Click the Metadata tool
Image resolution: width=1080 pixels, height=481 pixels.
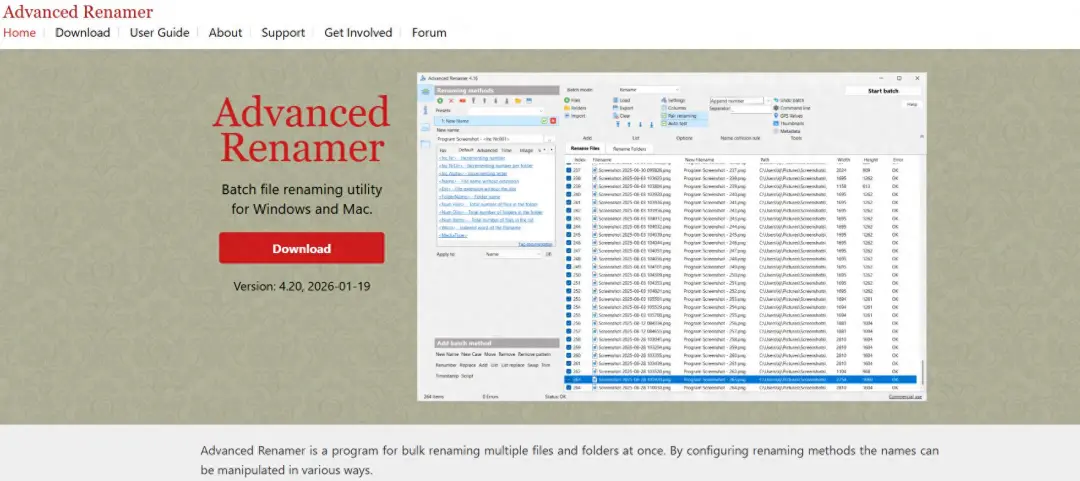786,131
